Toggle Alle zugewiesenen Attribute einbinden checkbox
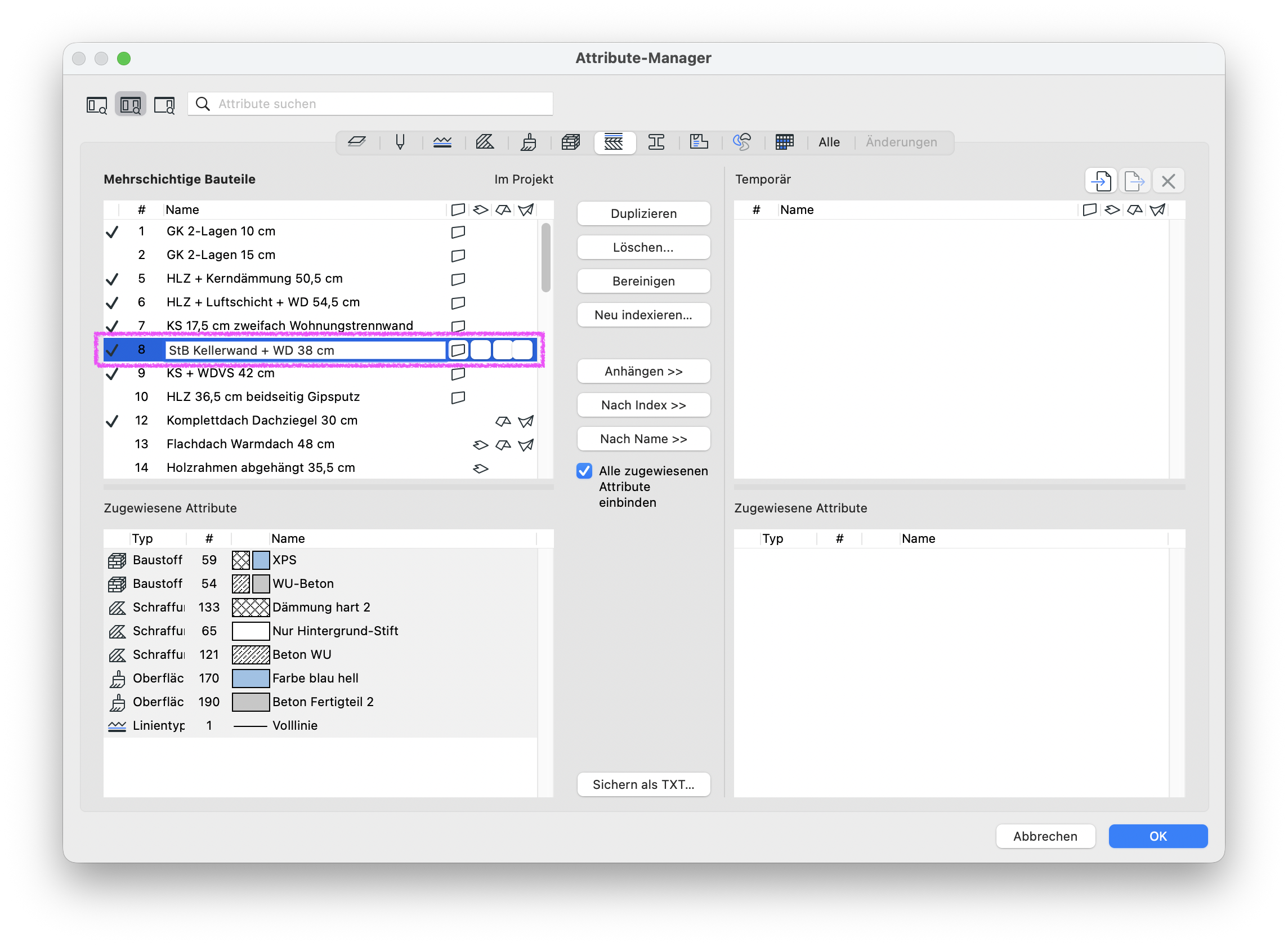This screenshot has height=946, width=1288. (x=584, y=471)
